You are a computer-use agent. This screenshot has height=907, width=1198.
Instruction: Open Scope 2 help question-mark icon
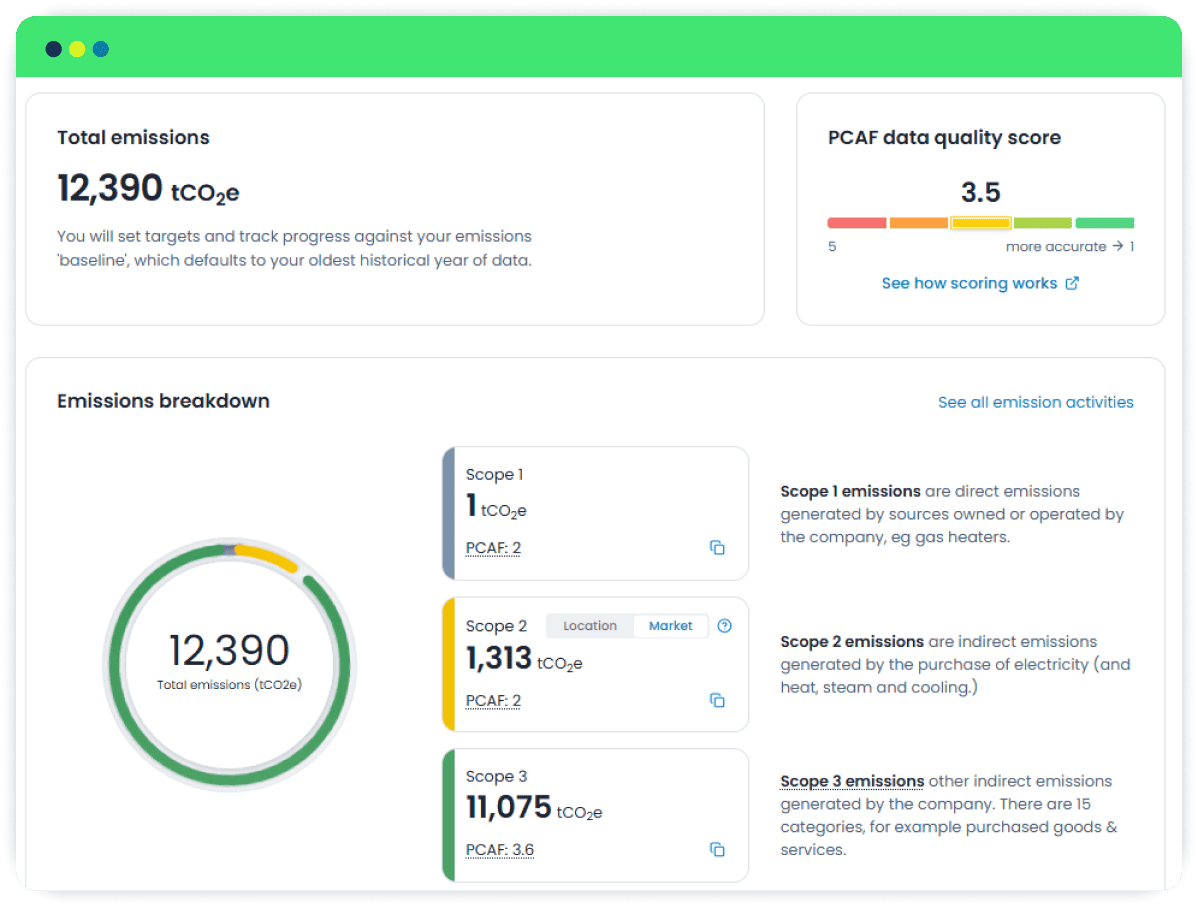click(724, 626)
